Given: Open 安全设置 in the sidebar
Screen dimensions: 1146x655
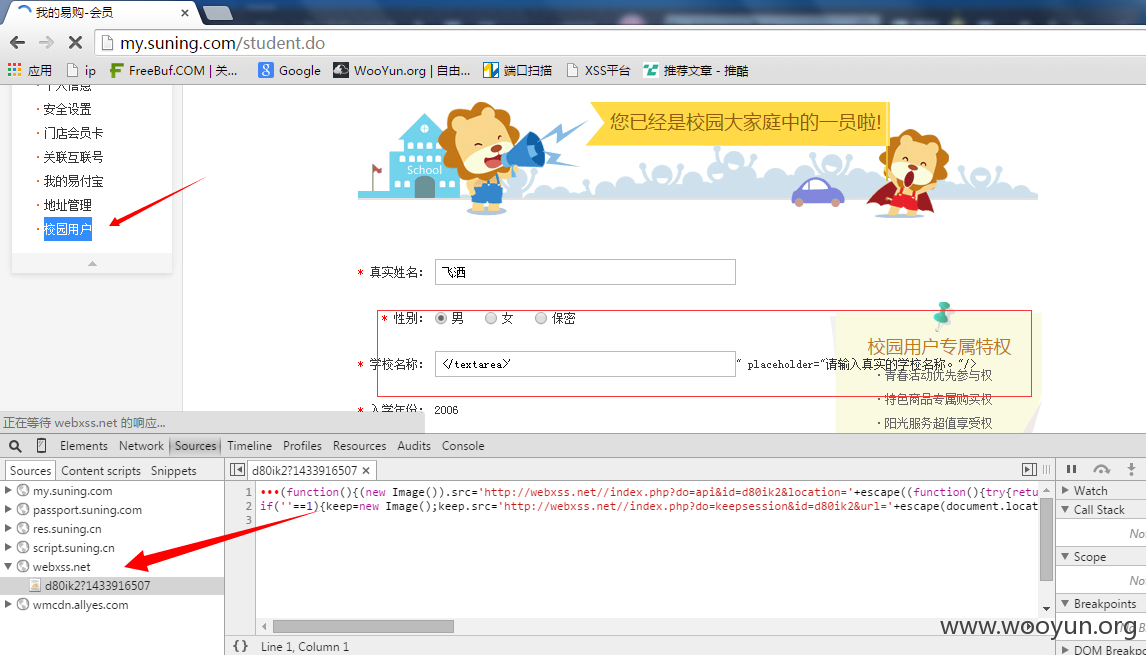Looking at the screenshot, I should point(67,110).
